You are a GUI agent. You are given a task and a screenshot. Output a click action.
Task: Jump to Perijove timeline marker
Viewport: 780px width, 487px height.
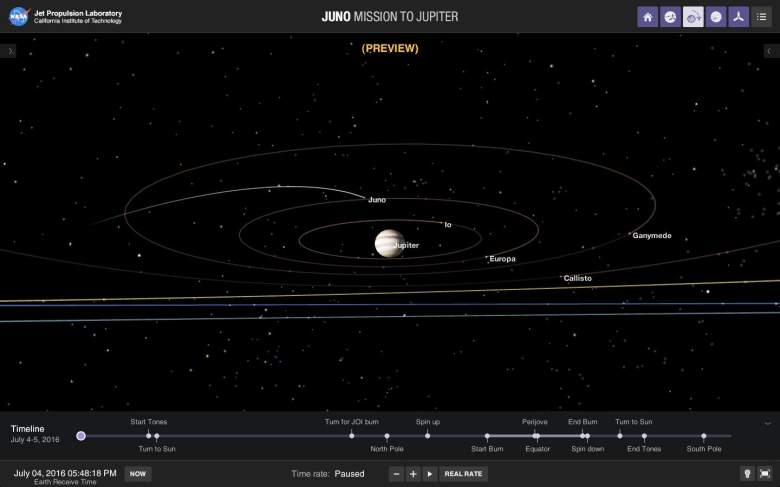pyautogui.click(x=536, y=436)
